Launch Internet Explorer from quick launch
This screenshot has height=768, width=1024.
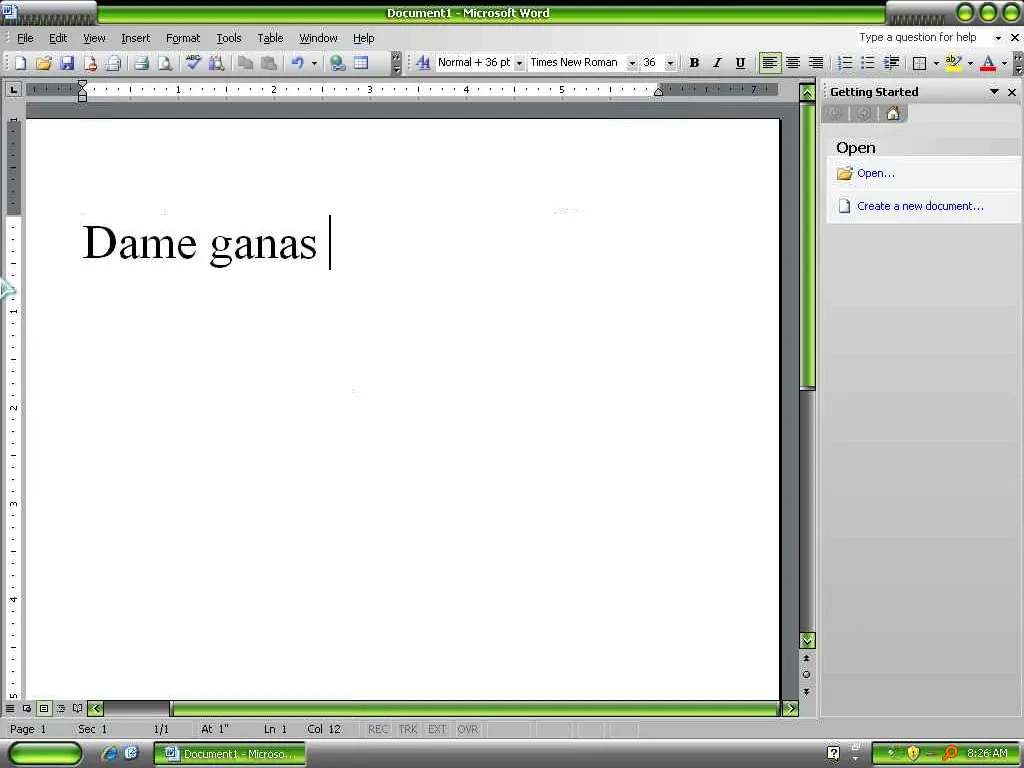[x=109, y=754]
